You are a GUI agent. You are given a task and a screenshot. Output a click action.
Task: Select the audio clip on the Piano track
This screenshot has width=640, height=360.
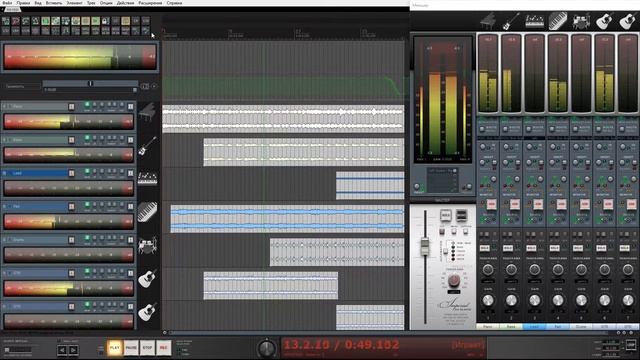[x=283, y=119]
